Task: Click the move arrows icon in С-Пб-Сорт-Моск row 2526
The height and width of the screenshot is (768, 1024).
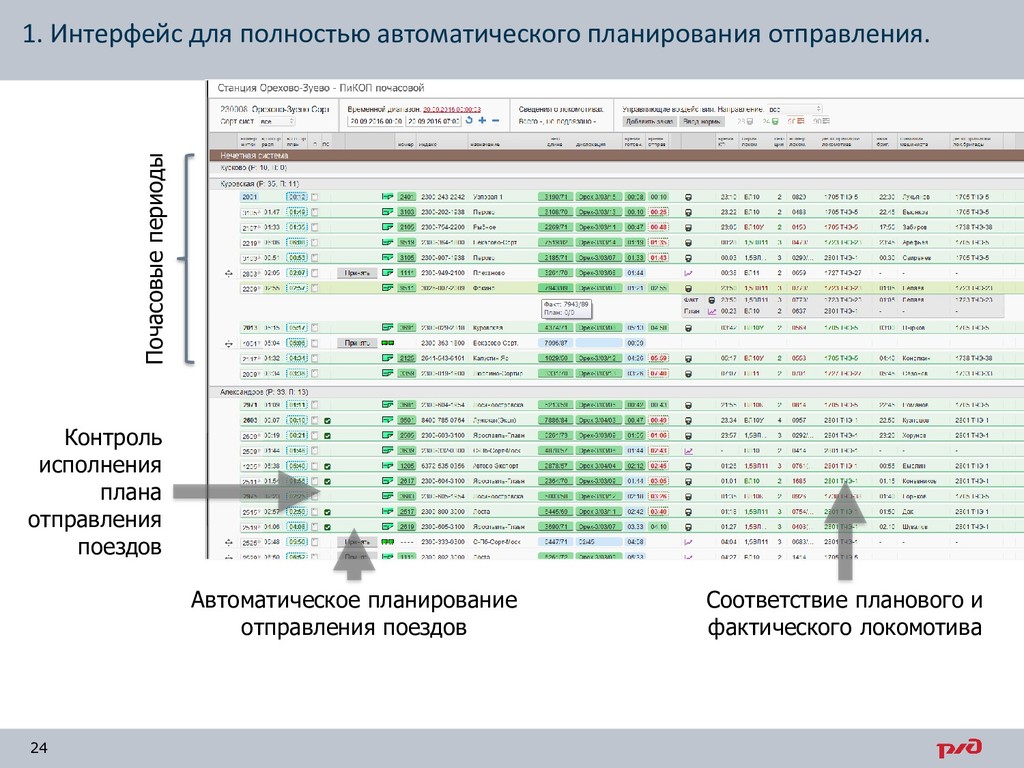Action: (229, 542)
